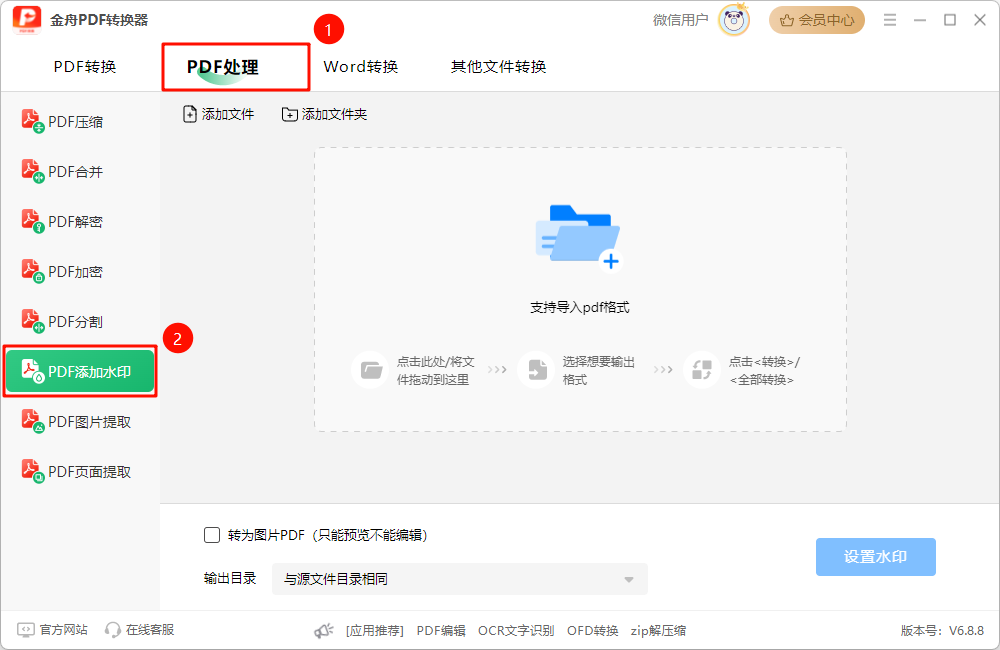Select the PDF添加水印 watermark item

(80, 371)
